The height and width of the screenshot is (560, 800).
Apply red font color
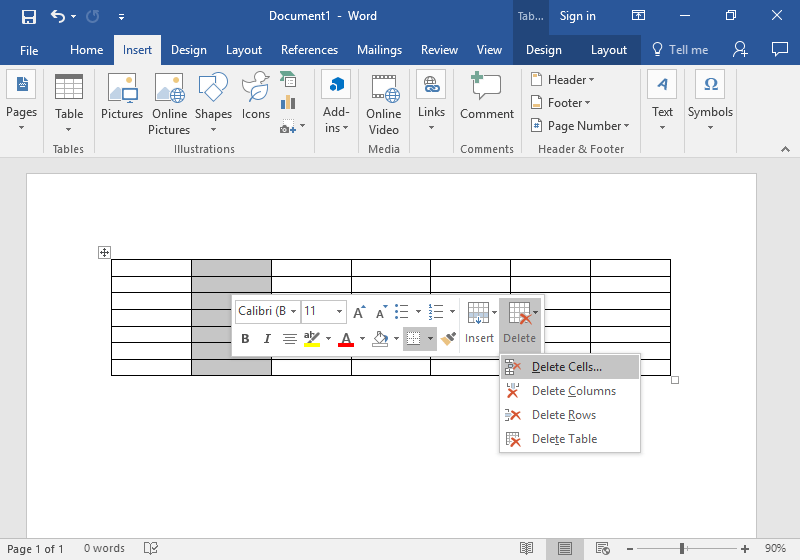346,339
